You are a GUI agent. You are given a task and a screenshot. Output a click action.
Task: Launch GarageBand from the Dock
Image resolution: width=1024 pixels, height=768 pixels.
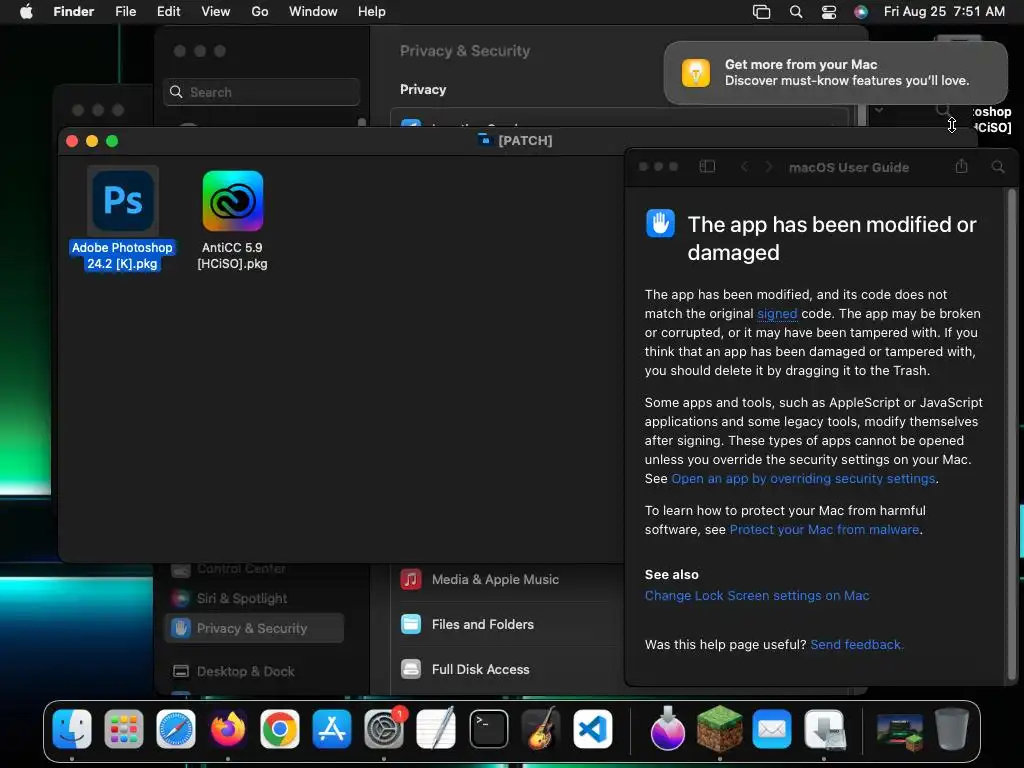click(x=541, y=729)
